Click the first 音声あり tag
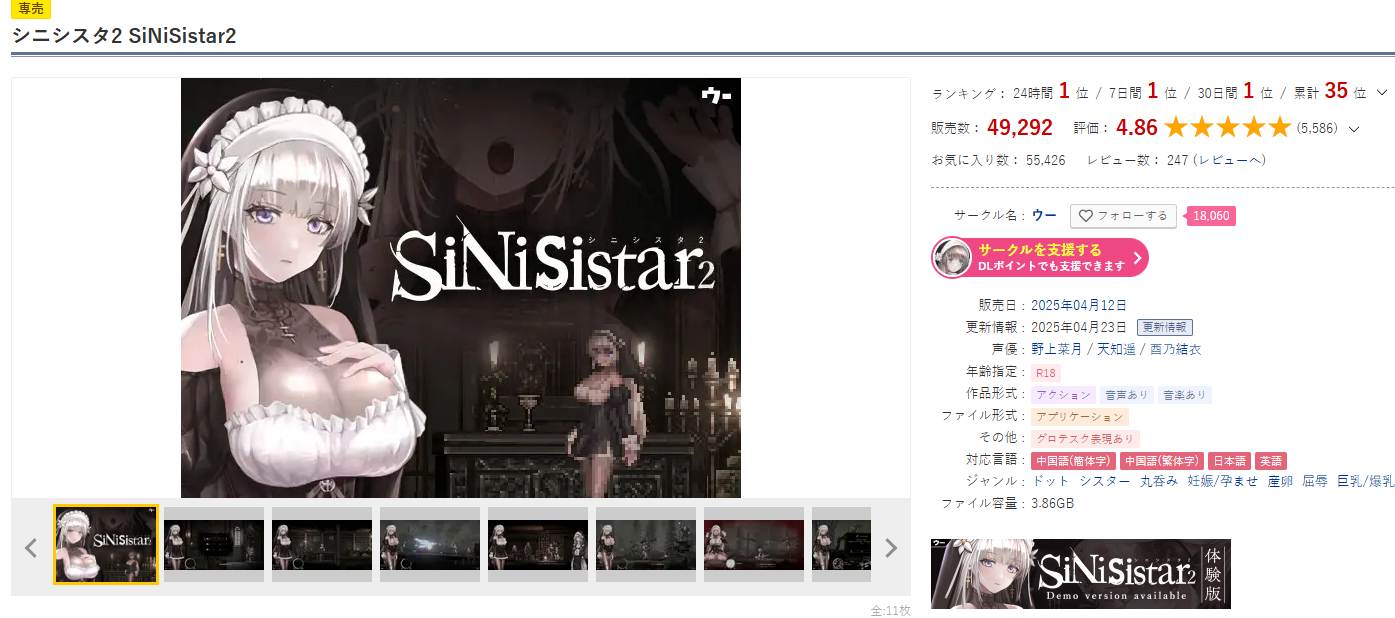Screen dimensions: 1395x618 (1127, 395)
